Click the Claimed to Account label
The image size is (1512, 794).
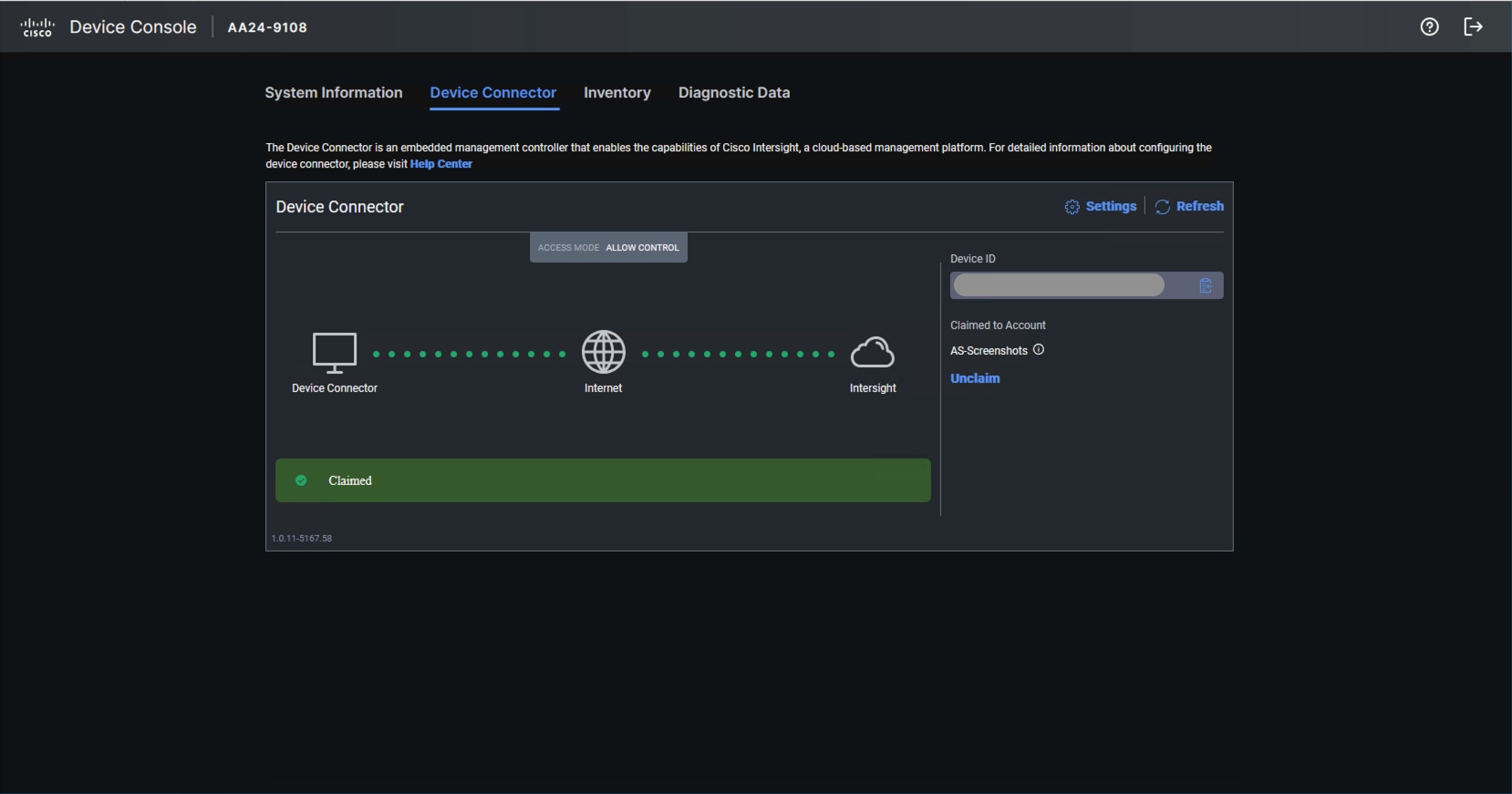pos(998,325)
